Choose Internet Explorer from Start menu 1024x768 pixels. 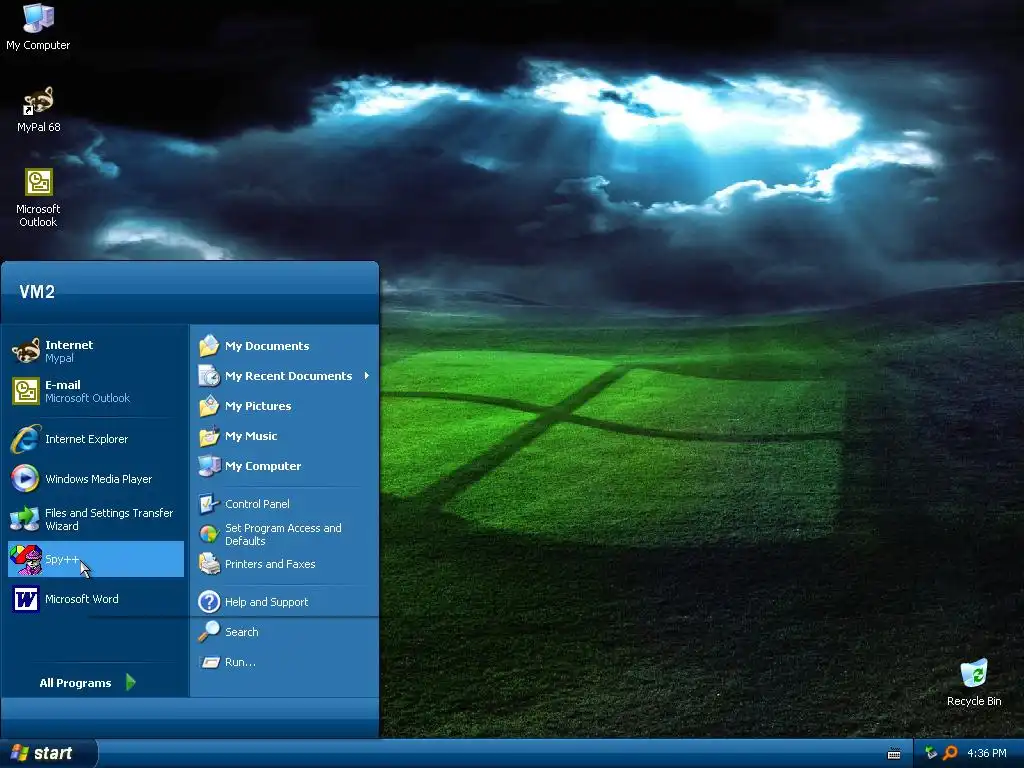[96, 439]
